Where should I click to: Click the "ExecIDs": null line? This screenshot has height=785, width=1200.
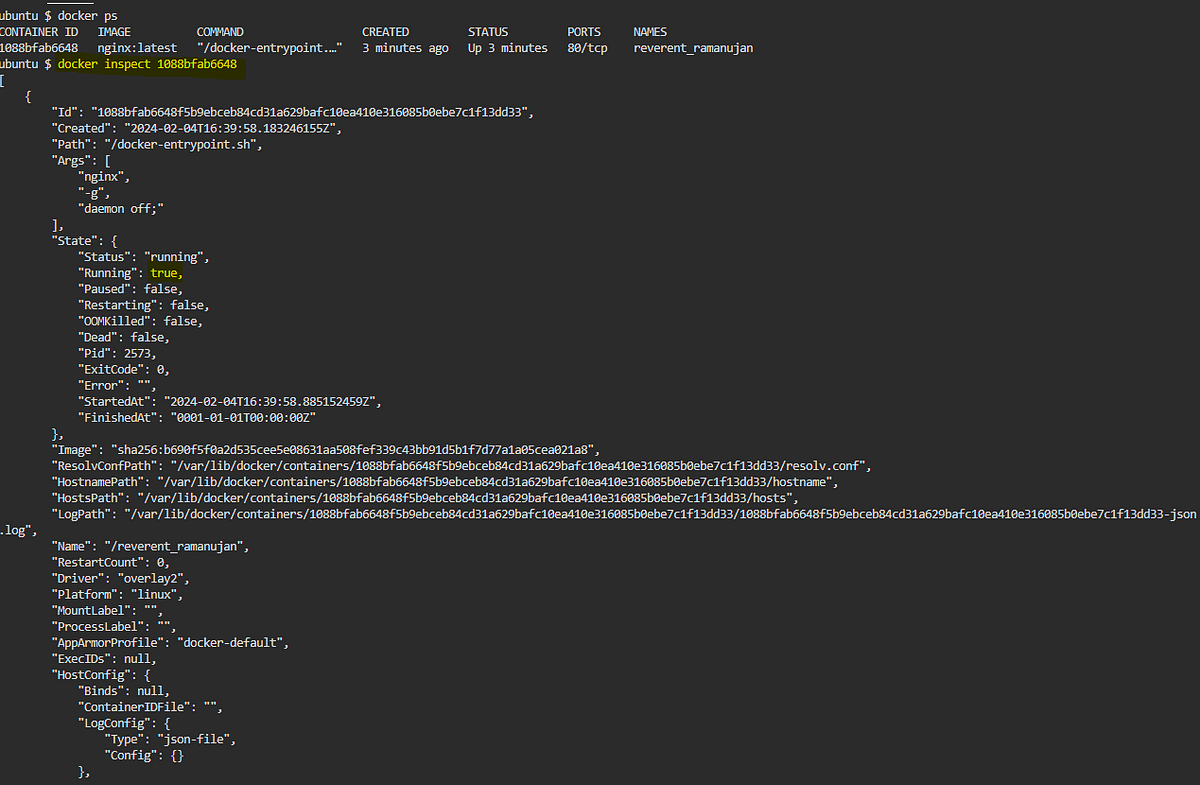[x=104, y=658]
